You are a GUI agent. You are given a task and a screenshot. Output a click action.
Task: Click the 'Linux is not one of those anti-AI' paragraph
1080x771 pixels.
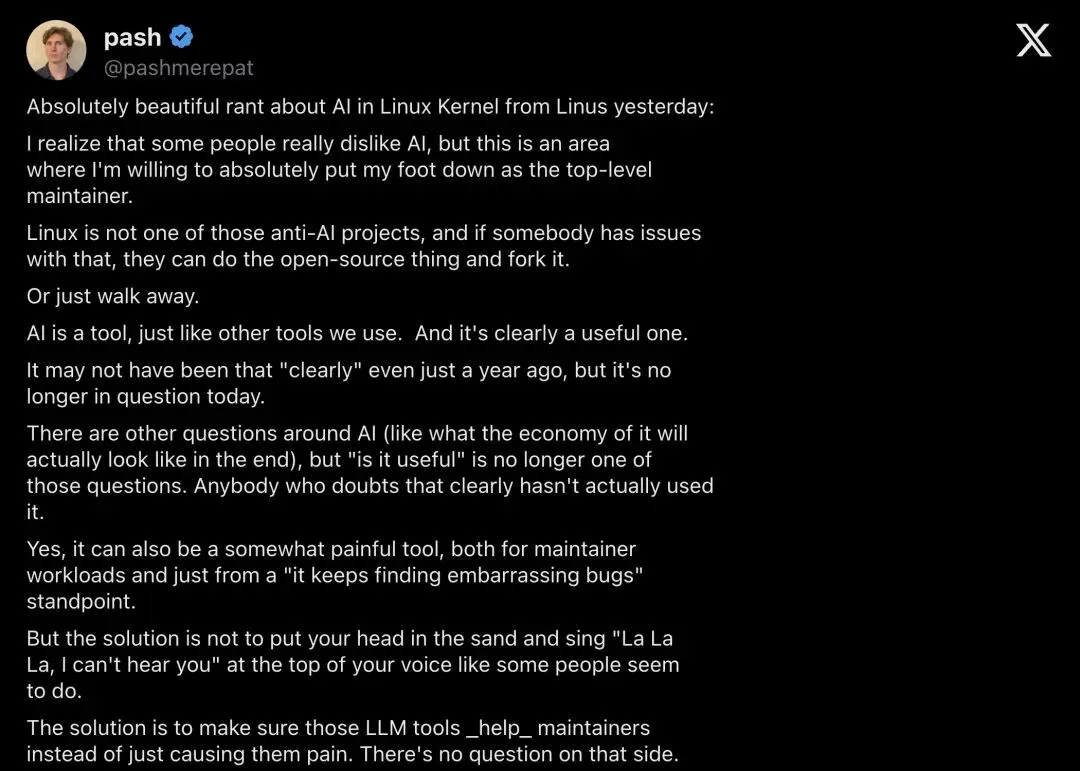364,246
